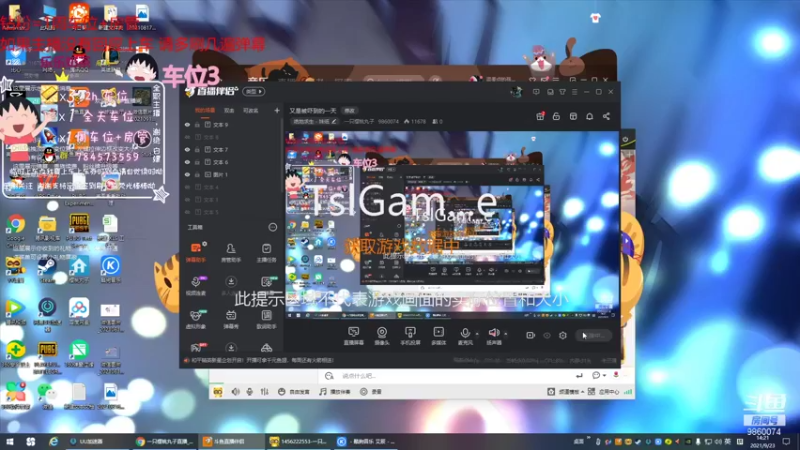Image resolution: width=800 pixels, height=450 pixels.
Task: Expand microphone volume arrow
Action: click(477, 334)
